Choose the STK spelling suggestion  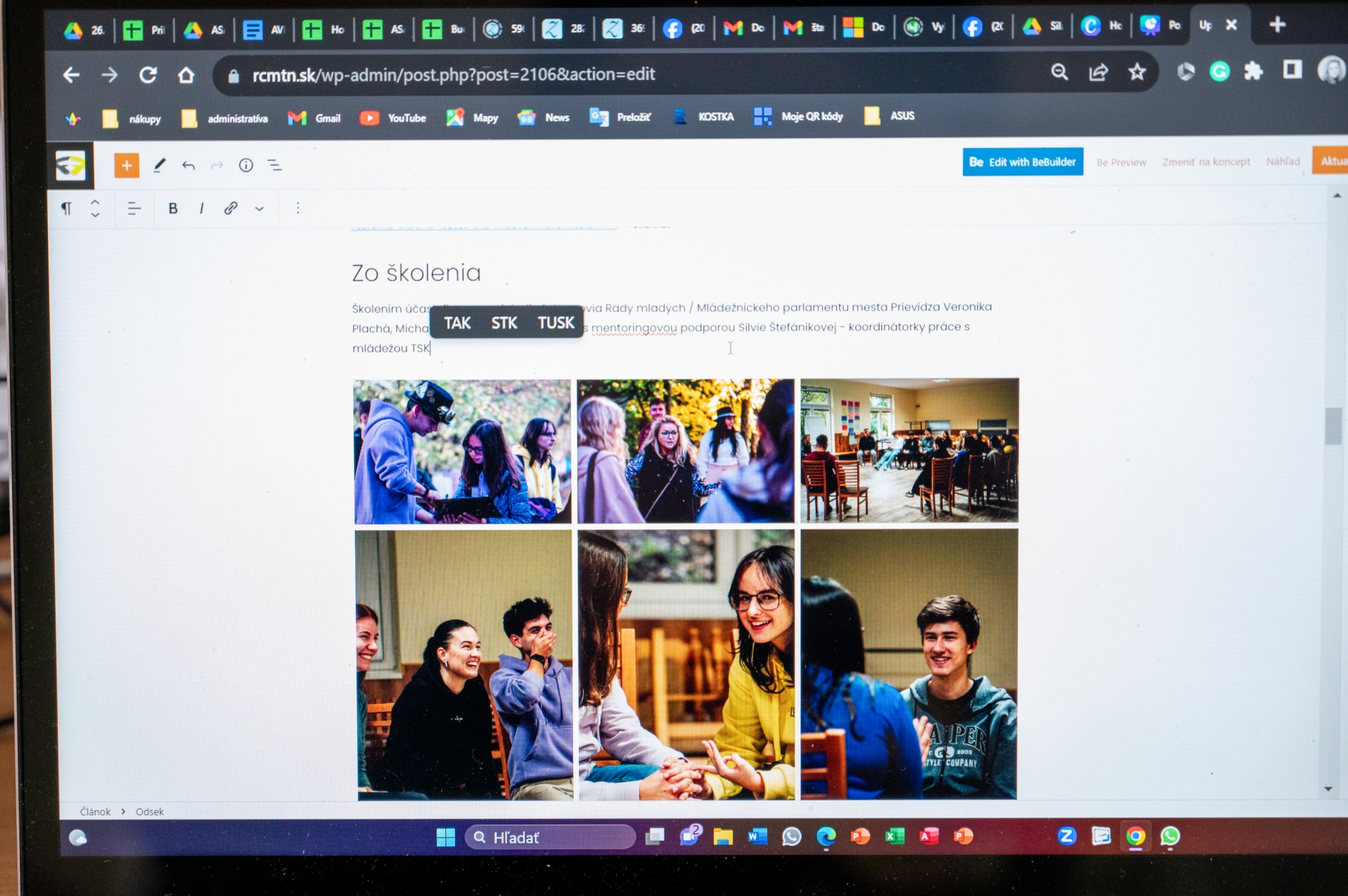504,323
